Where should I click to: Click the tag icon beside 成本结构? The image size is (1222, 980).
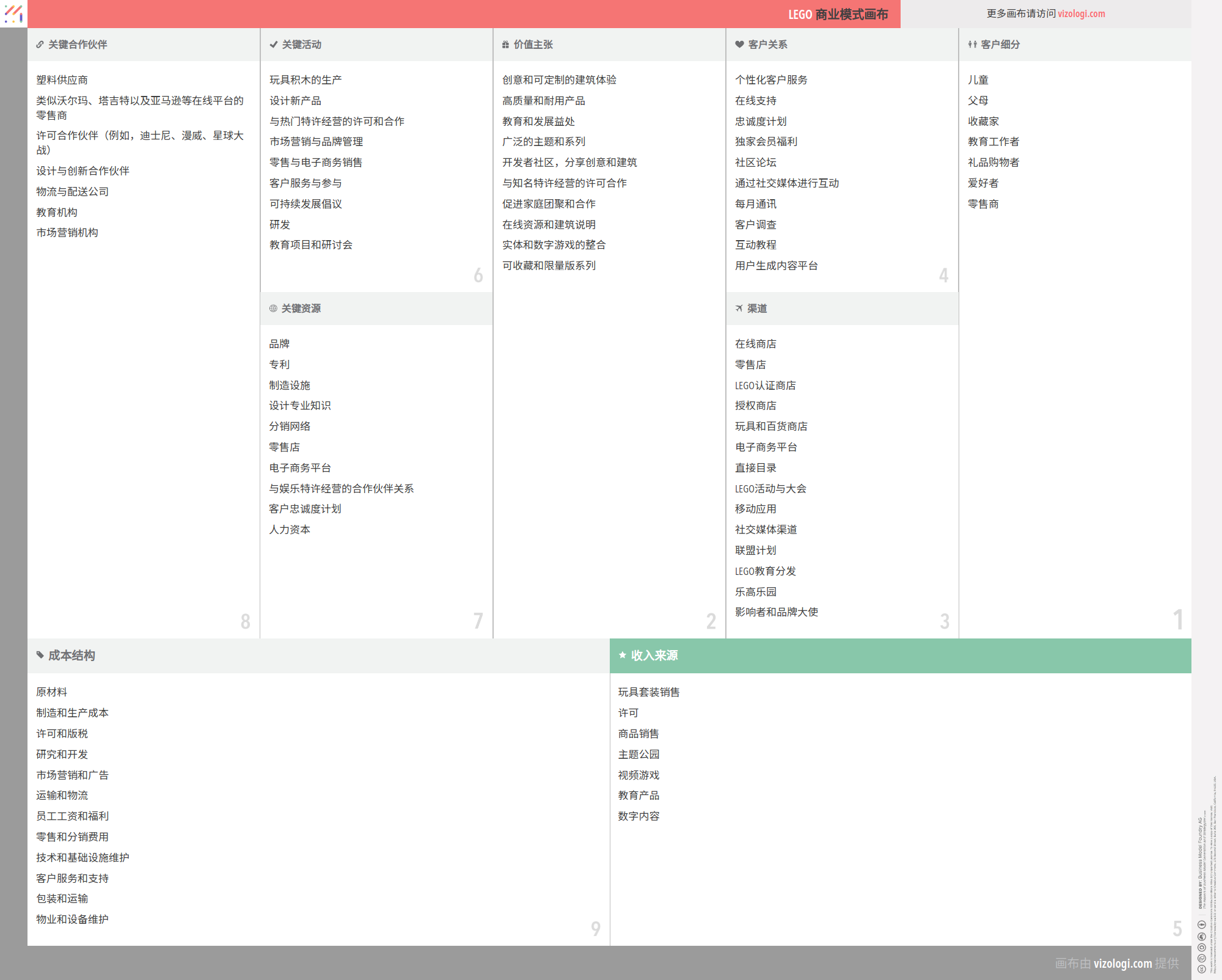pyautogui.click(x=40, y=655)
